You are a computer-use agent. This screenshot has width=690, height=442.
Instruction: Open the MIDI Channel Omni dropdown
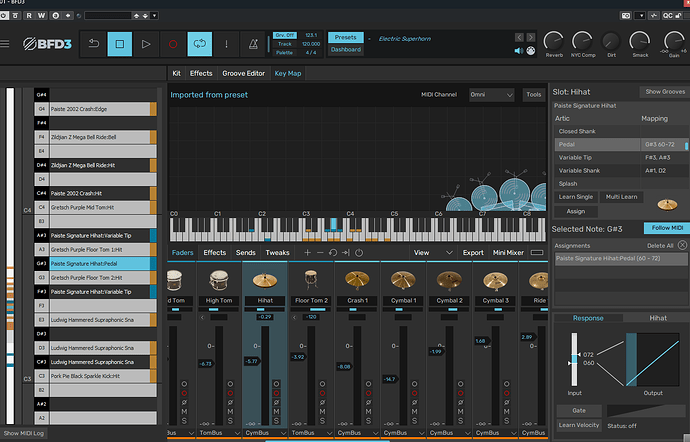point(491,95)
